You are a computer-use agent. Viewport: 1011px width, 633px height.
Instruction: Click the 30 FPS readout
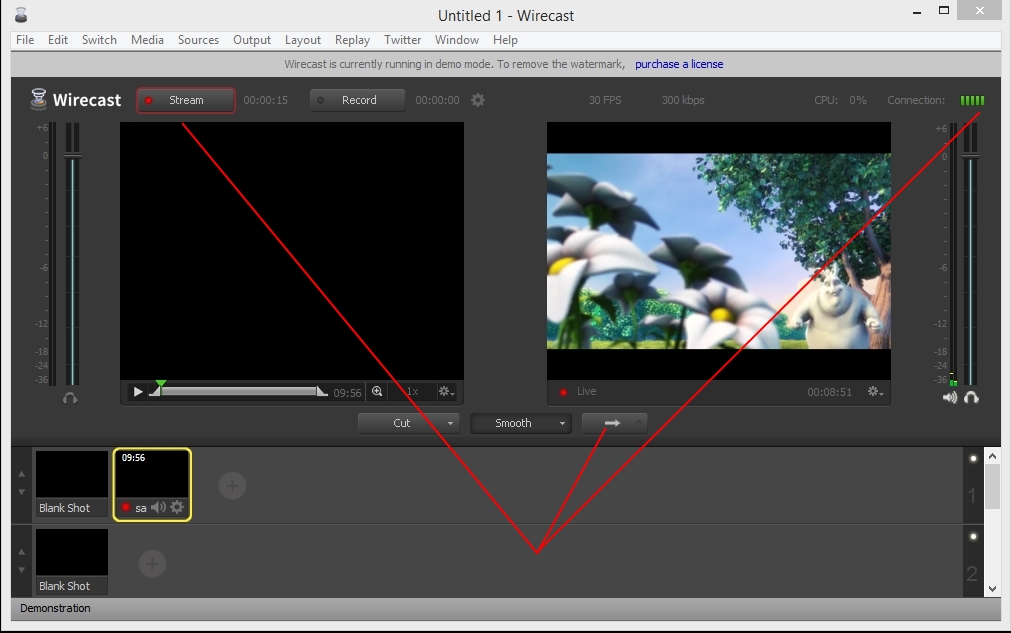pyautogui.click(x=605, y=100)
